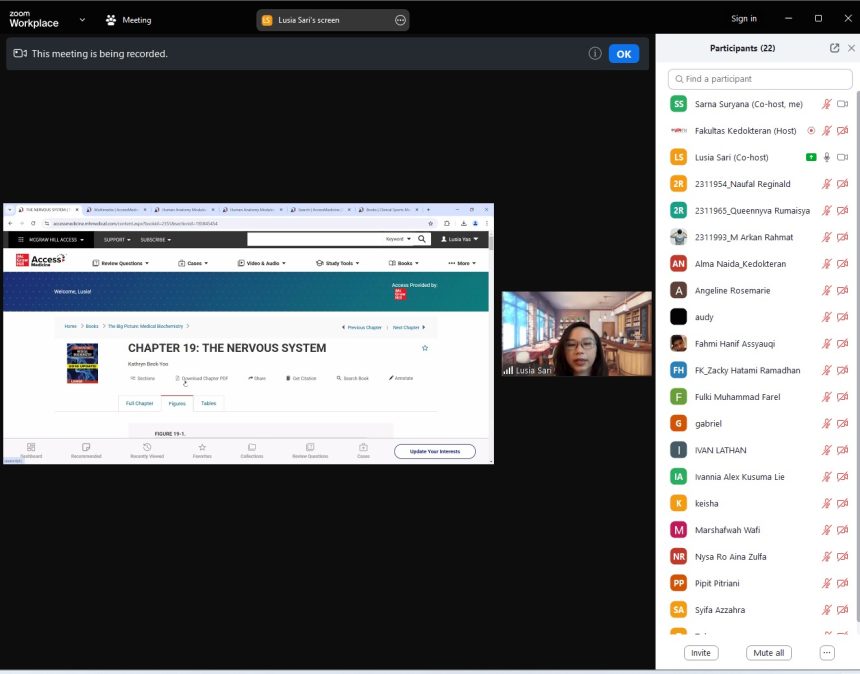860x674 pixels.
Task: Pop out the Participants panel
Action: pyautogui.click(x=834, y=48)
